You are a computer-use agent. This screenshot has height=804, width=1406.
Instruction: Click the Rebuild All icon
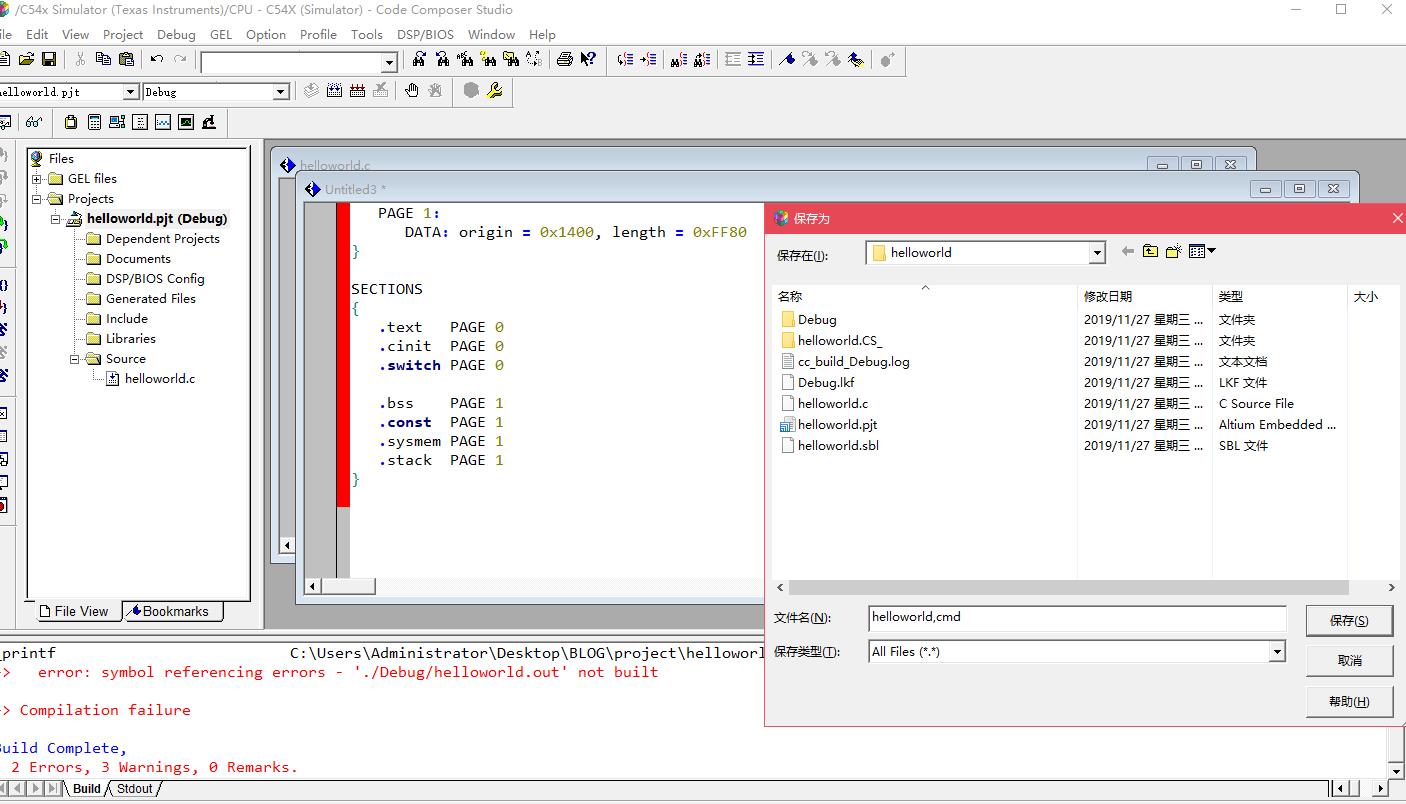pyautogui.click(x=357, y=91)
